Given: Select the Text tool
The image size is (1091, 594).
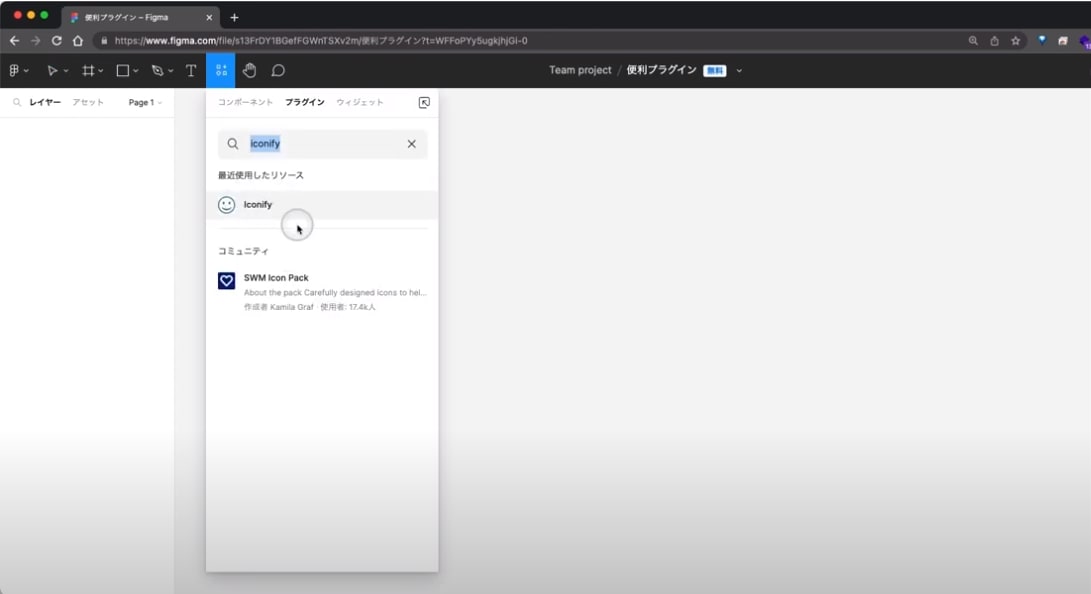Looking at the screenshot, I should (x=191, y=70).
